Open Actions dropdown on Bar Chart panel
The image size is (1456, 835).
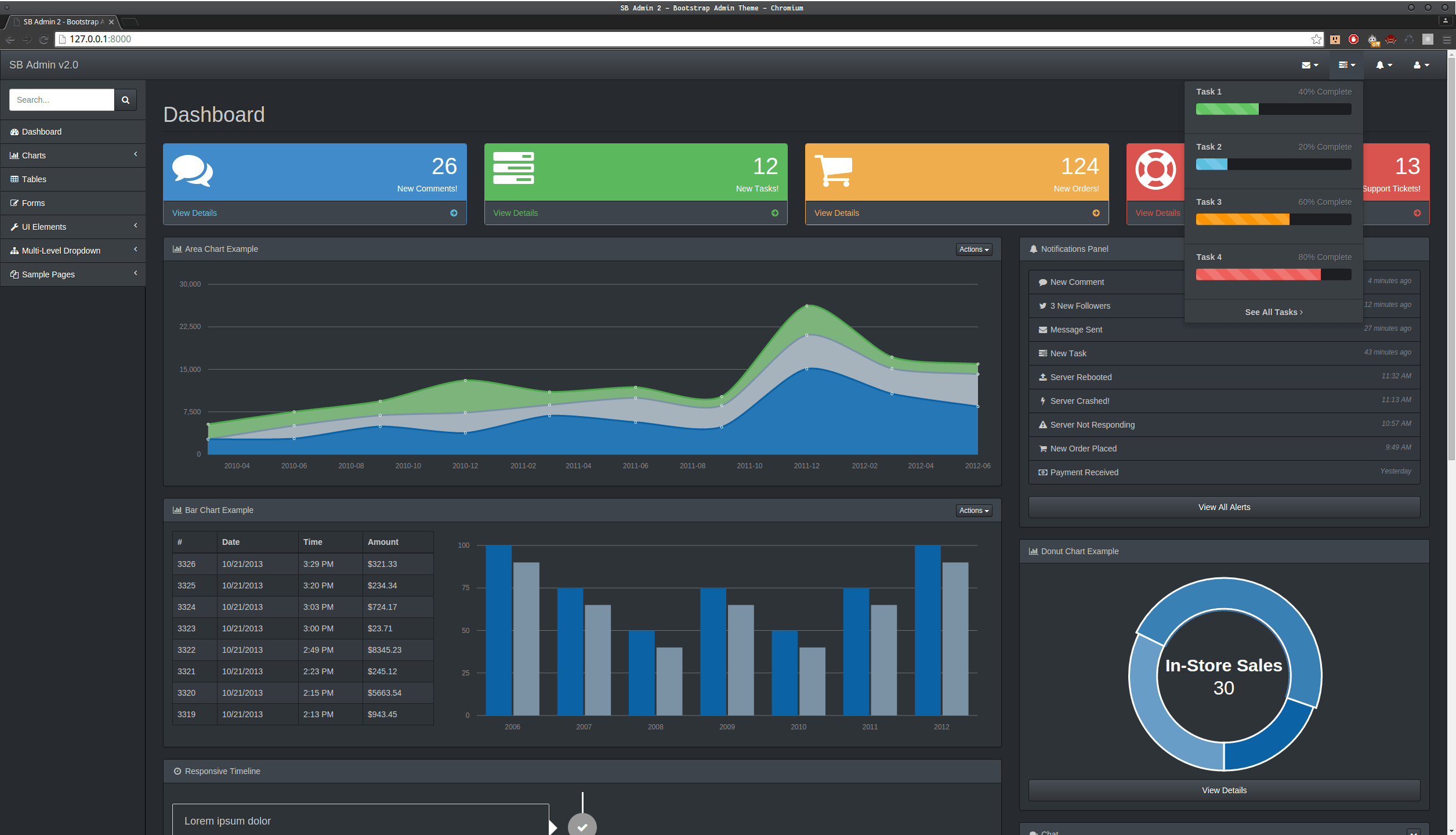tap(973, 511)
